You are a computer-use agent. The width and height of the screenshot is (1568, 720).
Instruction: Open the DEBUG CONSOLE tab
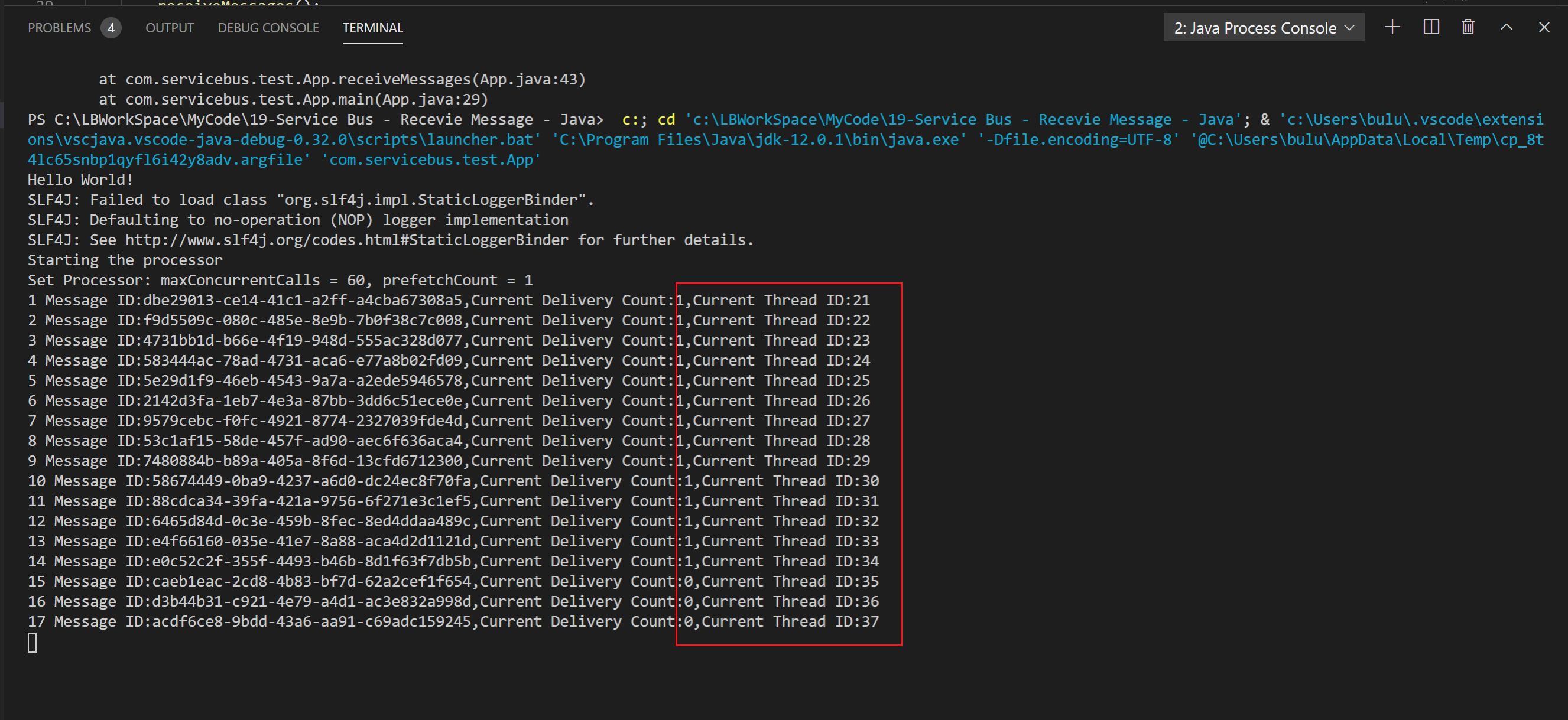coord(268,28)
